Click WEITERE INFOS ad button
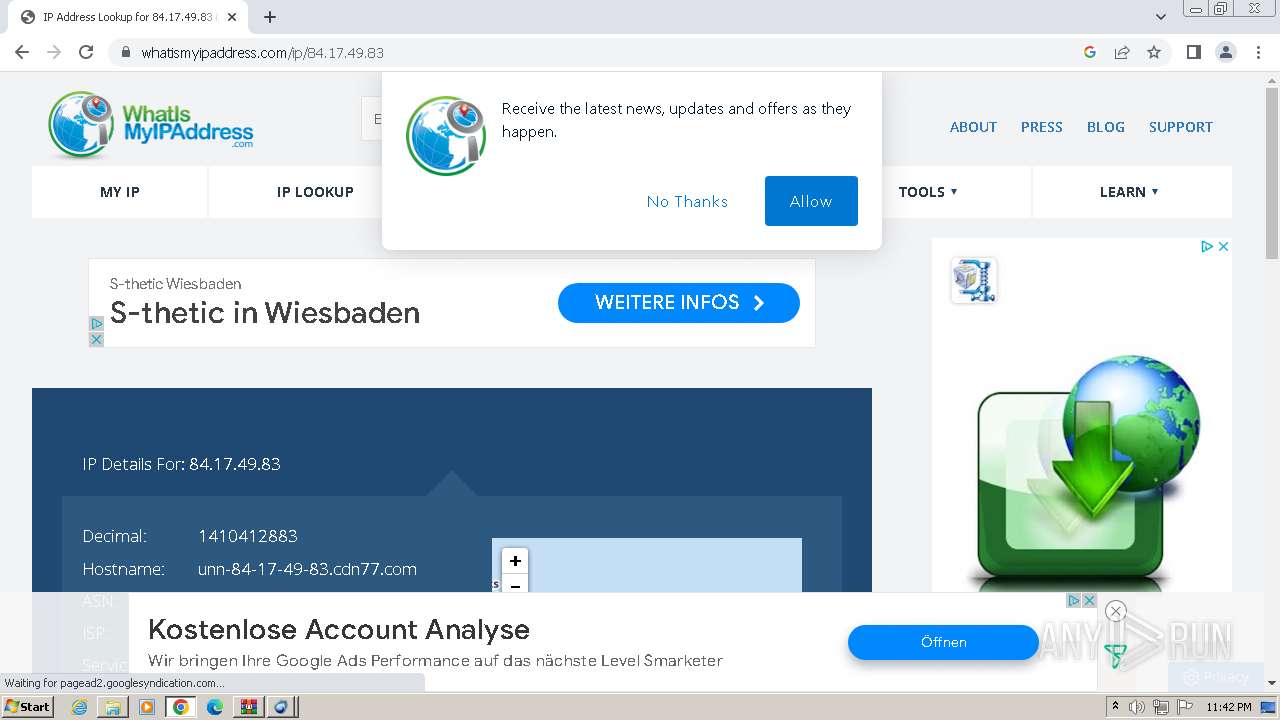Viewport: 1280px width, 720px height. [679, 303]
